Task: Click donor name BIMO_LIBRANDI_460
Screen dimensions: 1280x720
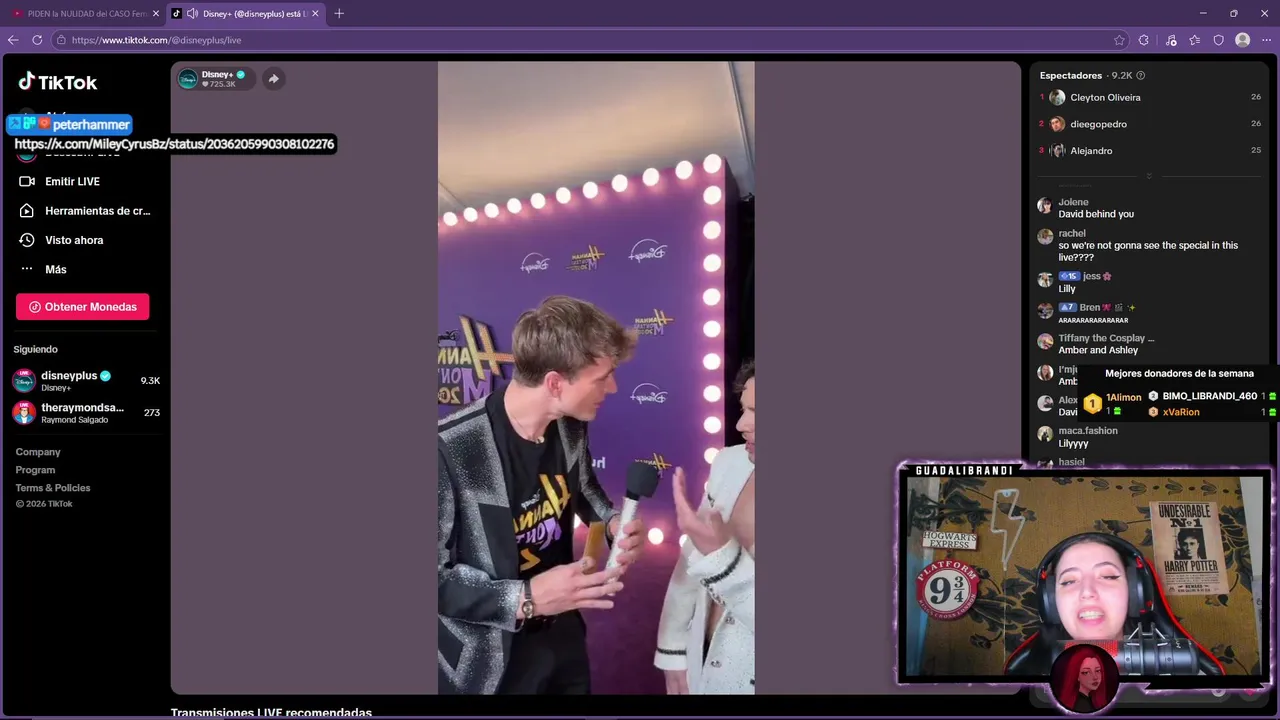Action: [1209, 396]
